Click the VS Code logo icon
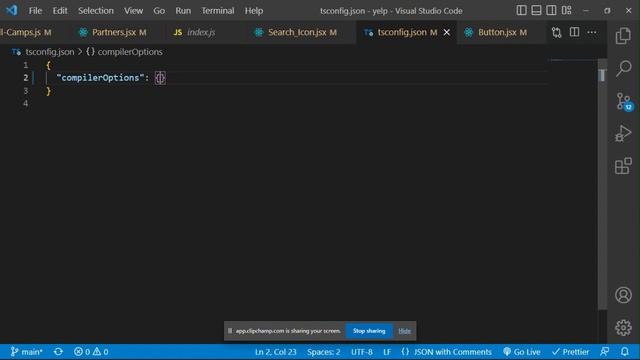Viewport: 640px width, 360px height. click(11, 10)
